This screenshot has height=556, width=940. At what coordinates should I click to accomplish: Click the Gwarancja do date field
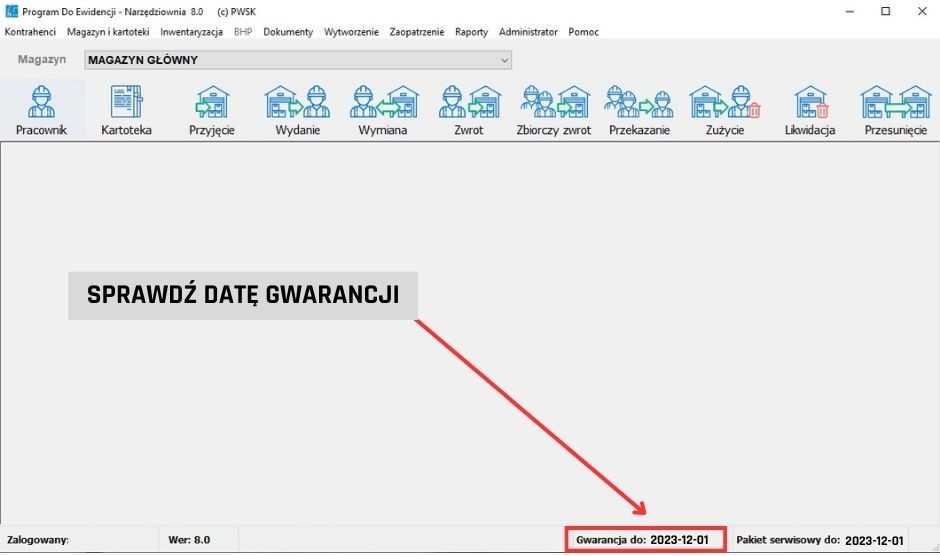point(643,540)
